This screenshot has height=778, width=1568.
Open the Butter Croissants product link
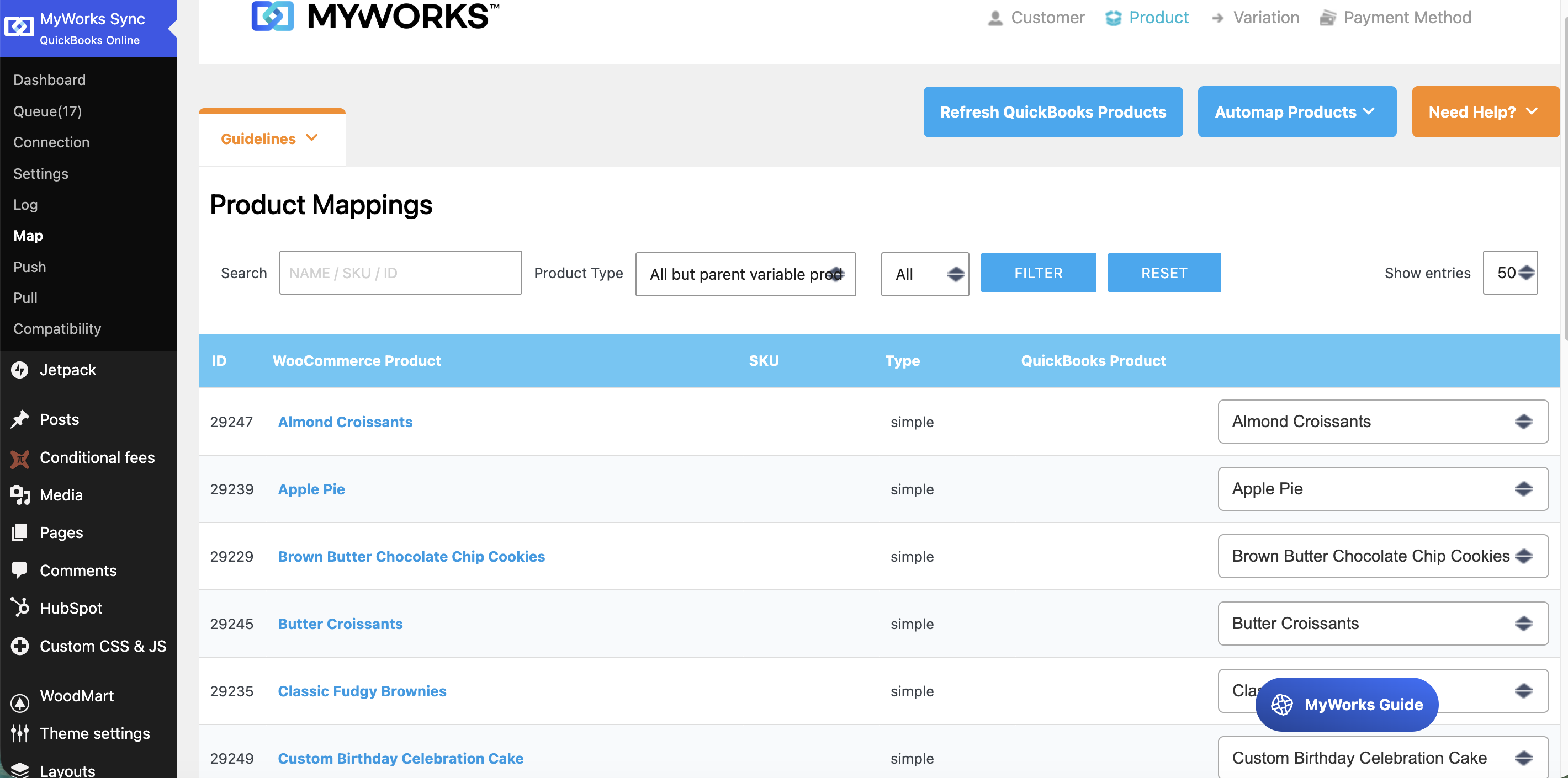340,624
